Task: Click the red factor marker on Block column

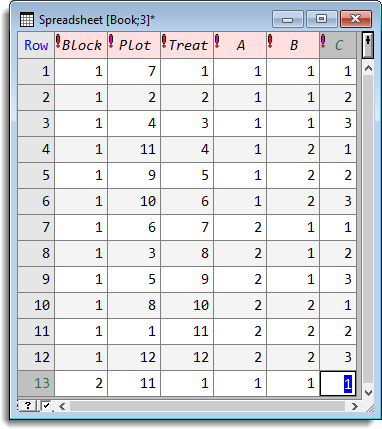Action: coord(58,41)
